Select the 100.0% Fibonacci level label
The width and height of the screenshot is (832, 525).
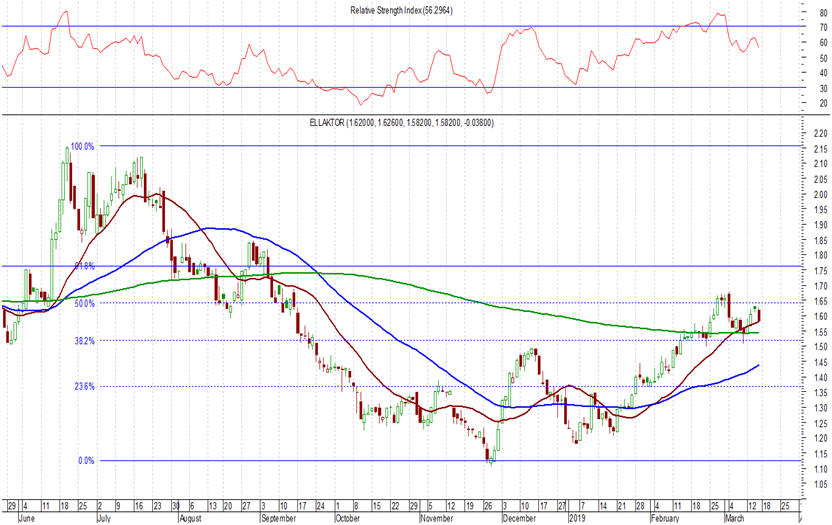click(x=82, y=146)
